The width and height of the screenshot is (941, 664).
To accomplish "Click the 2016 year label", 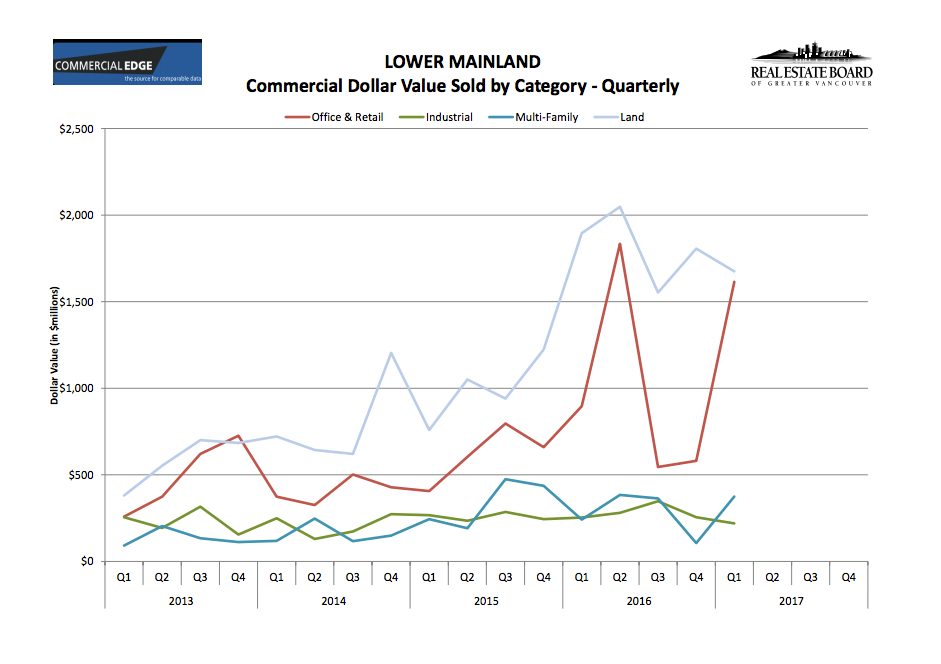I will pyautogui.click(x=639, y=601).
